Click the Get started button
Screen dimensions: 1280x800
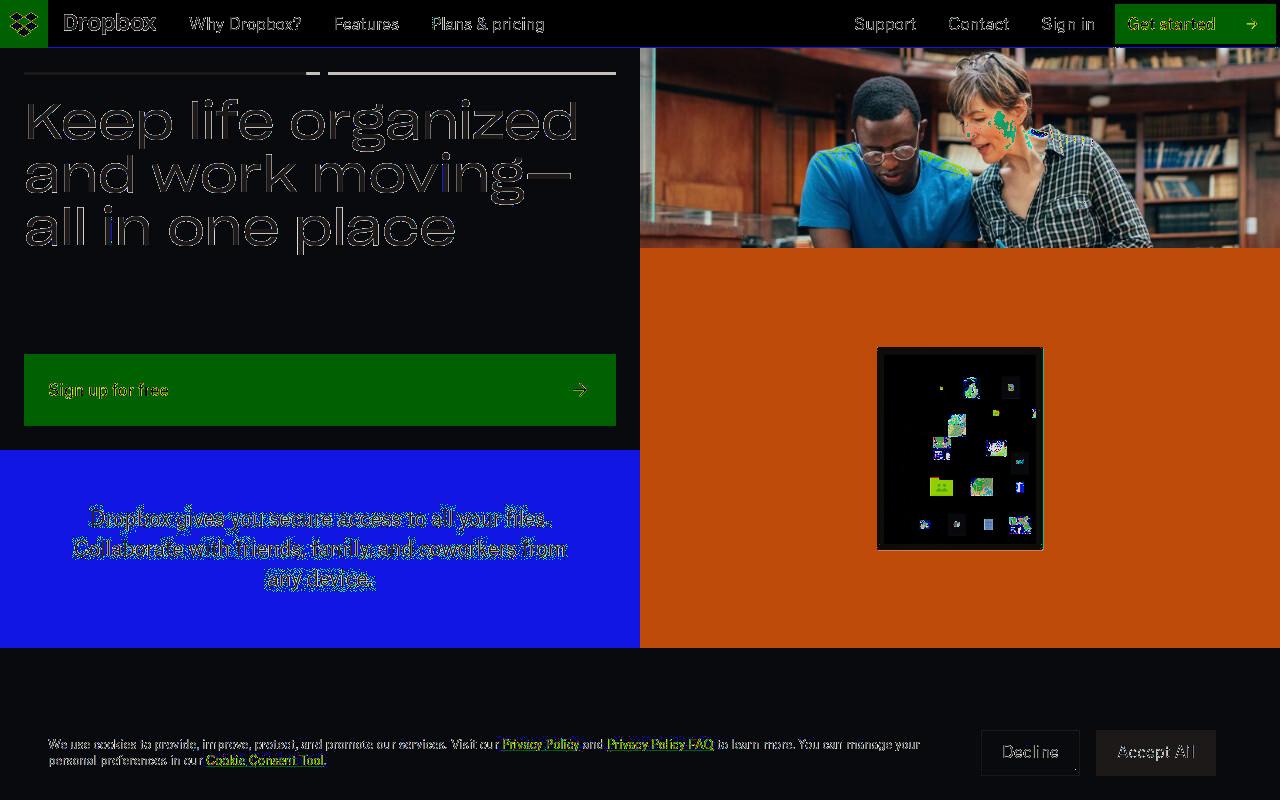(x=1195, y=24)
